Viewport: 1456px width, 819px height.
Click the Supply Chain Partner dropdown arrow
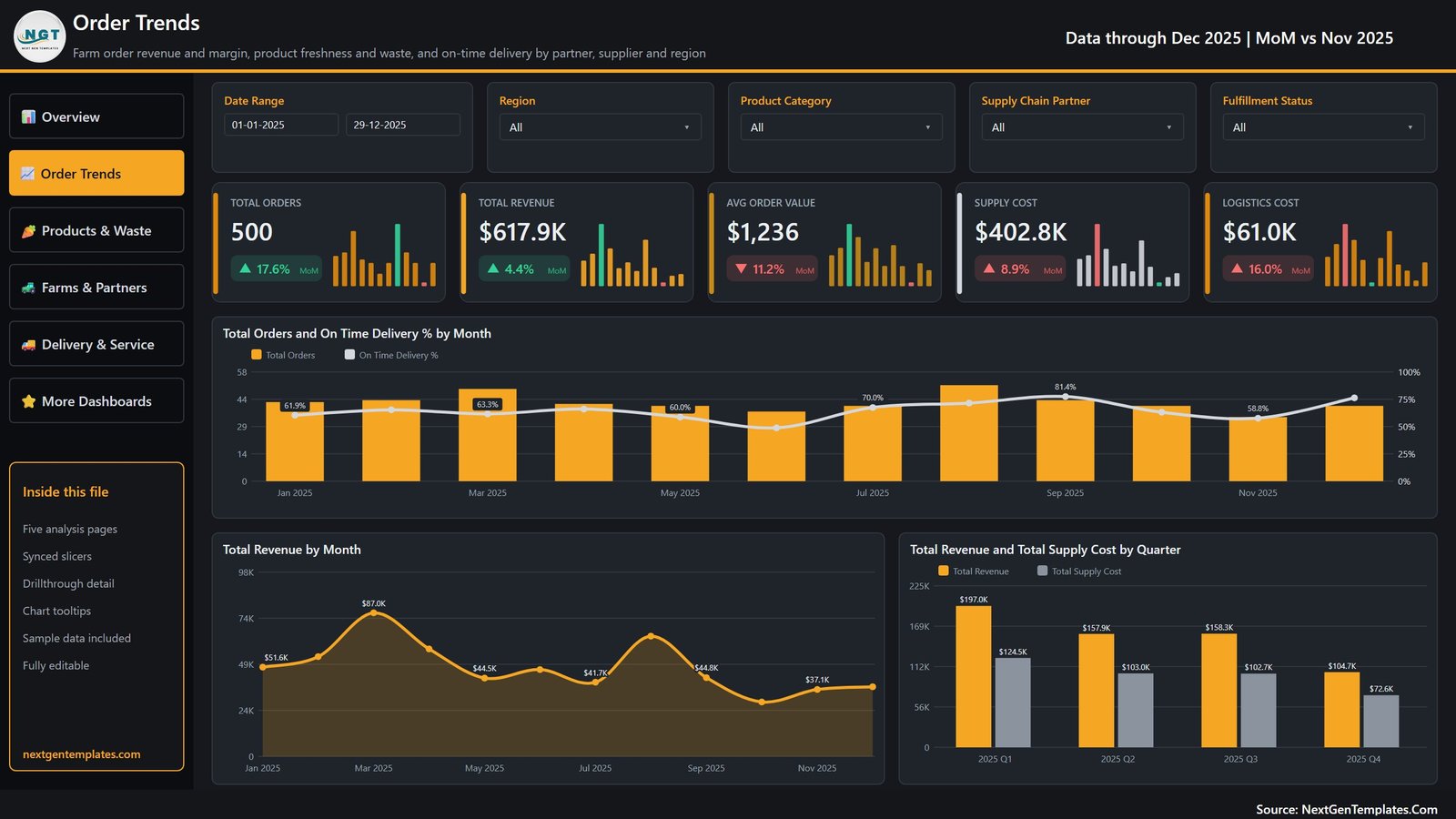tap(1169, 127)
